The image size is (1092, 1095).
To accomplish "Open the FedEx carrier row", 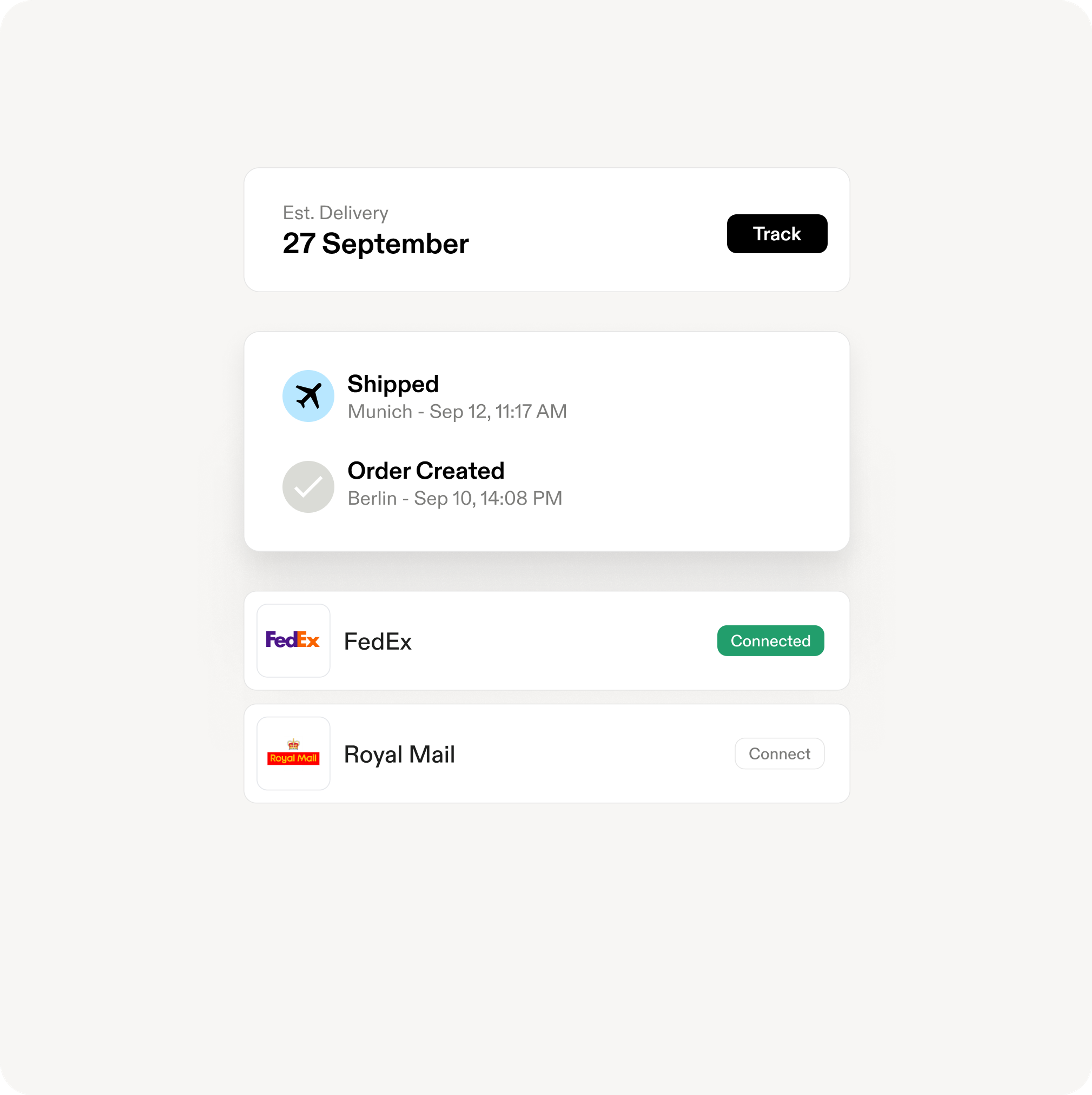I will point(547,640).
